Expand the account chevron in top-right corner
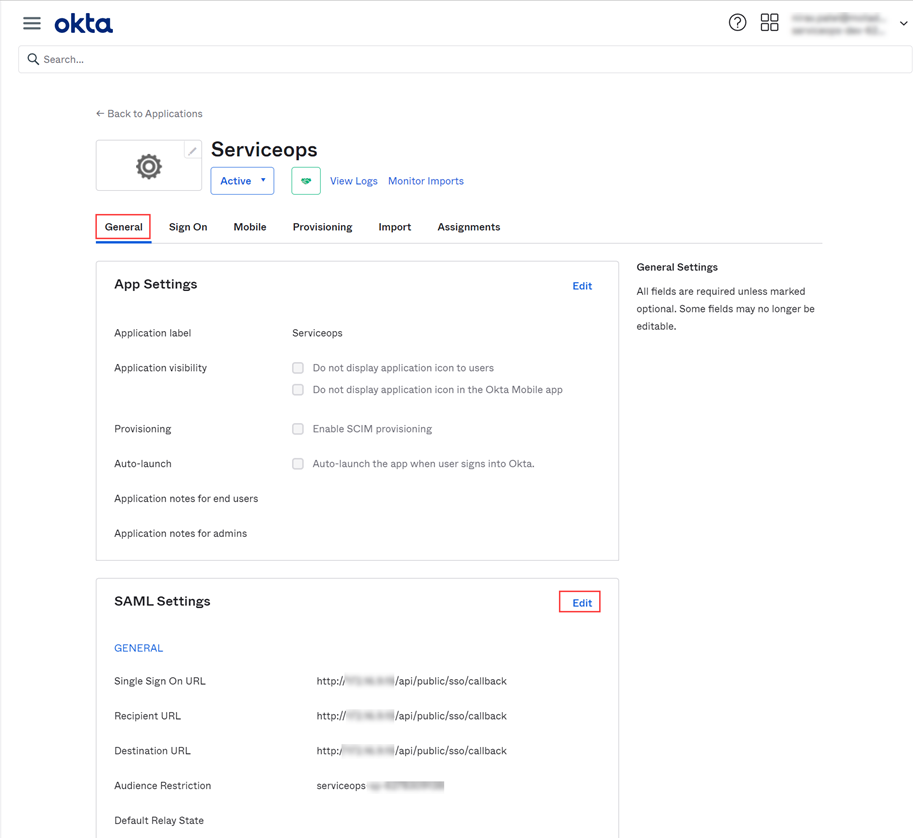The width and height of the screenshot is (913, 838). tap(903, 23)
